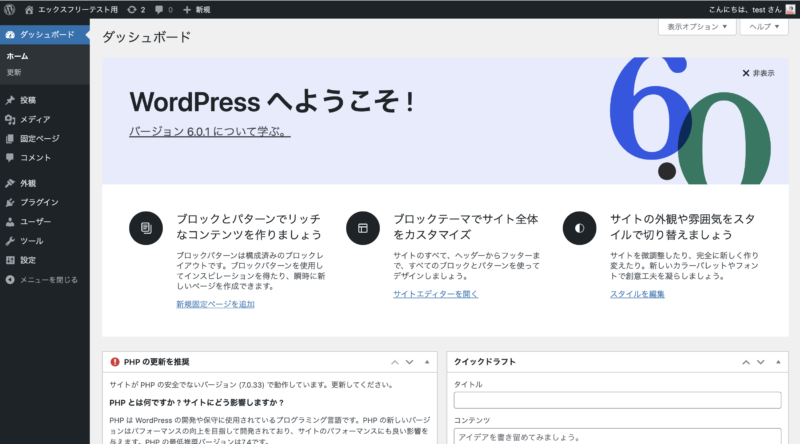The width and height of the screenshot is (800, 444).
Task: Collapse menu with メニューを閉じる arrow icon
Action: (x=10, y=280)
